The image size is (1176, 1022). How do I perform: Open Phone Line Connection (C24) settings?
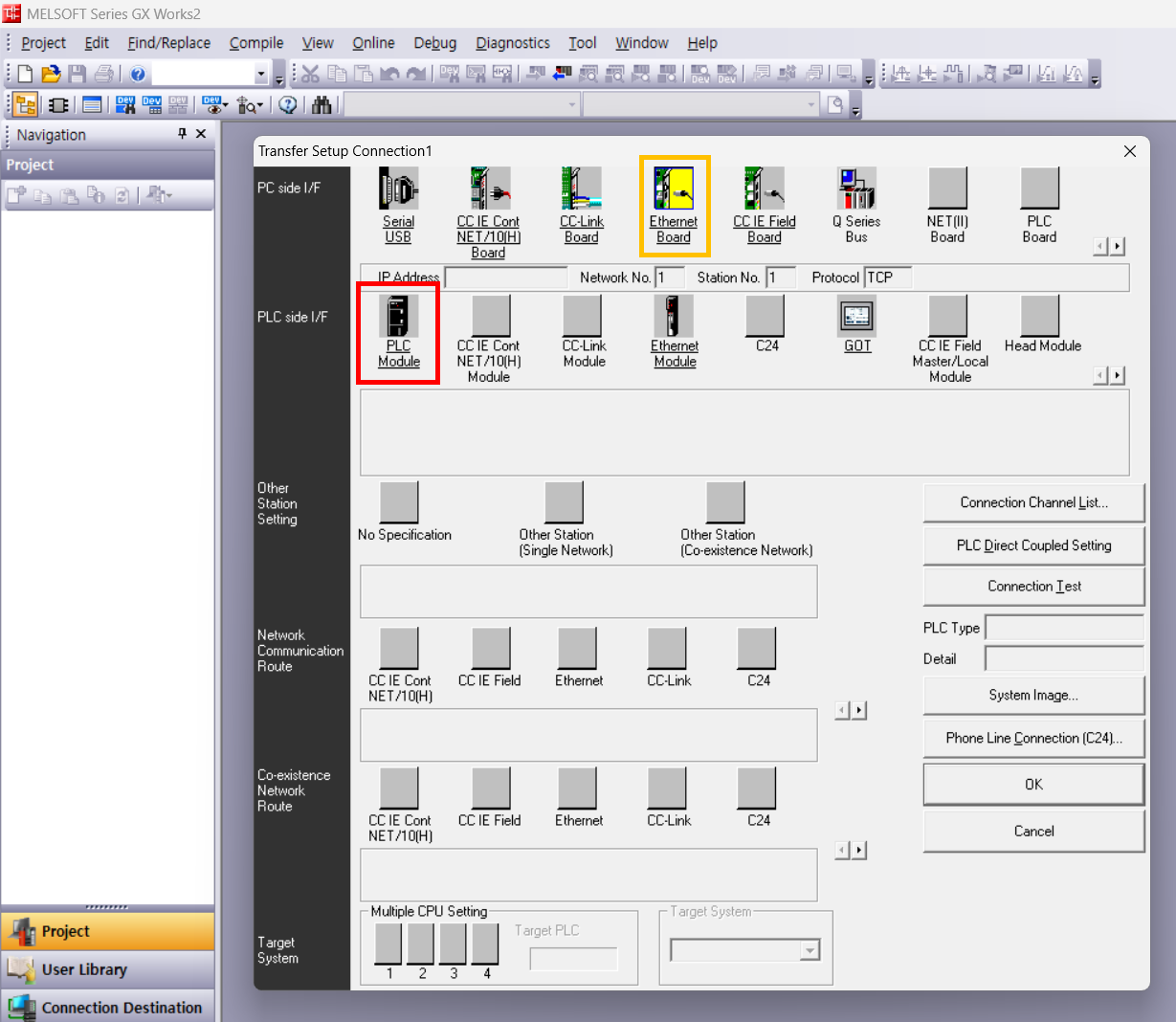point(1033,739)
